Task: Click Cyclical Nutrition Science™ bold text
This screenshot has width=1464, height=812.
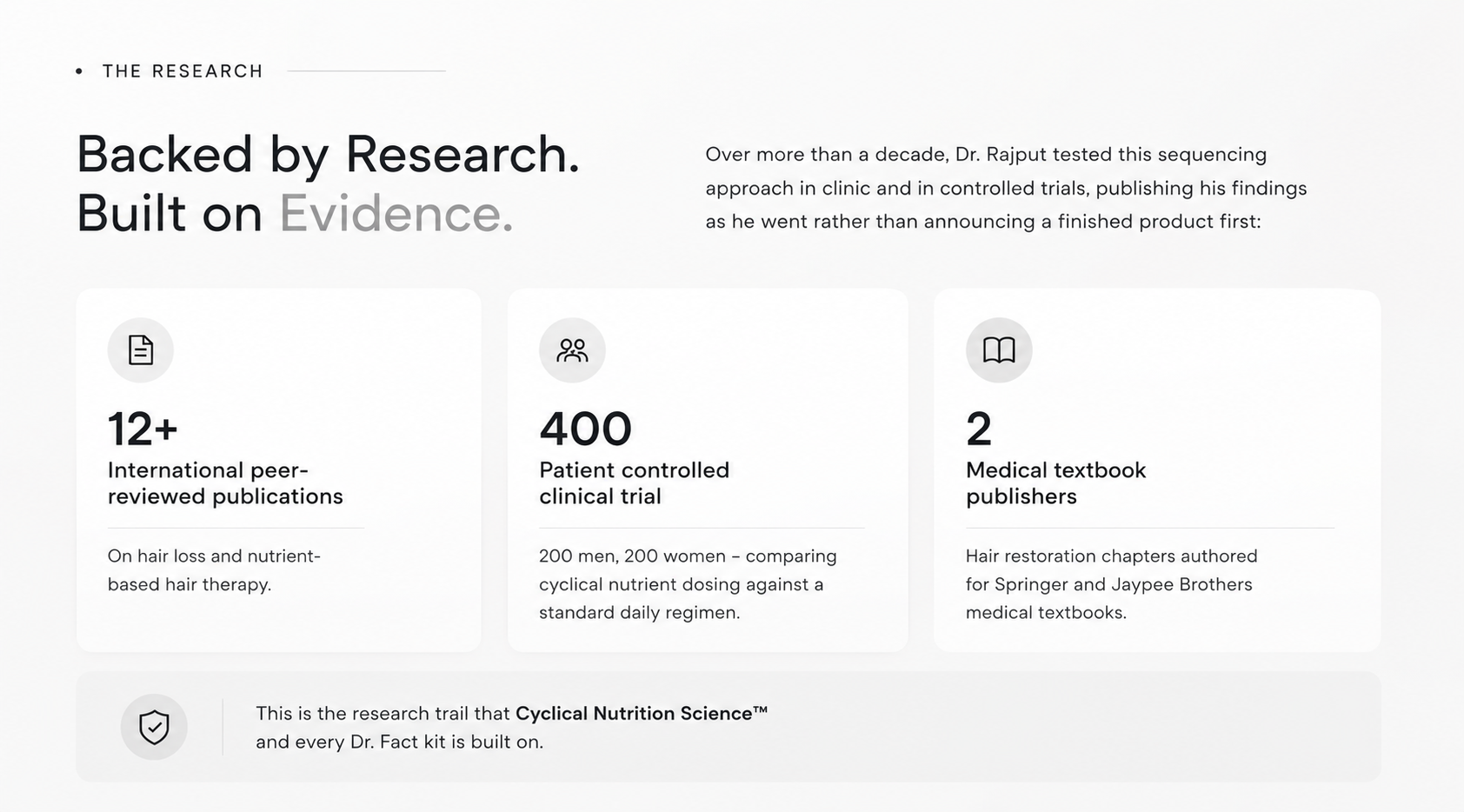Action: 642,713
